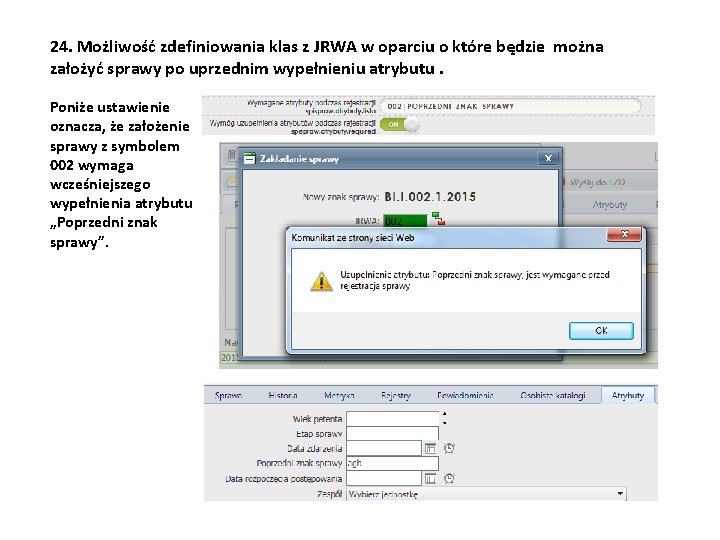The height and width of the screenshot is (540, 720).
Task: Click the Etap sprawy input field
Action: point(393,433)
